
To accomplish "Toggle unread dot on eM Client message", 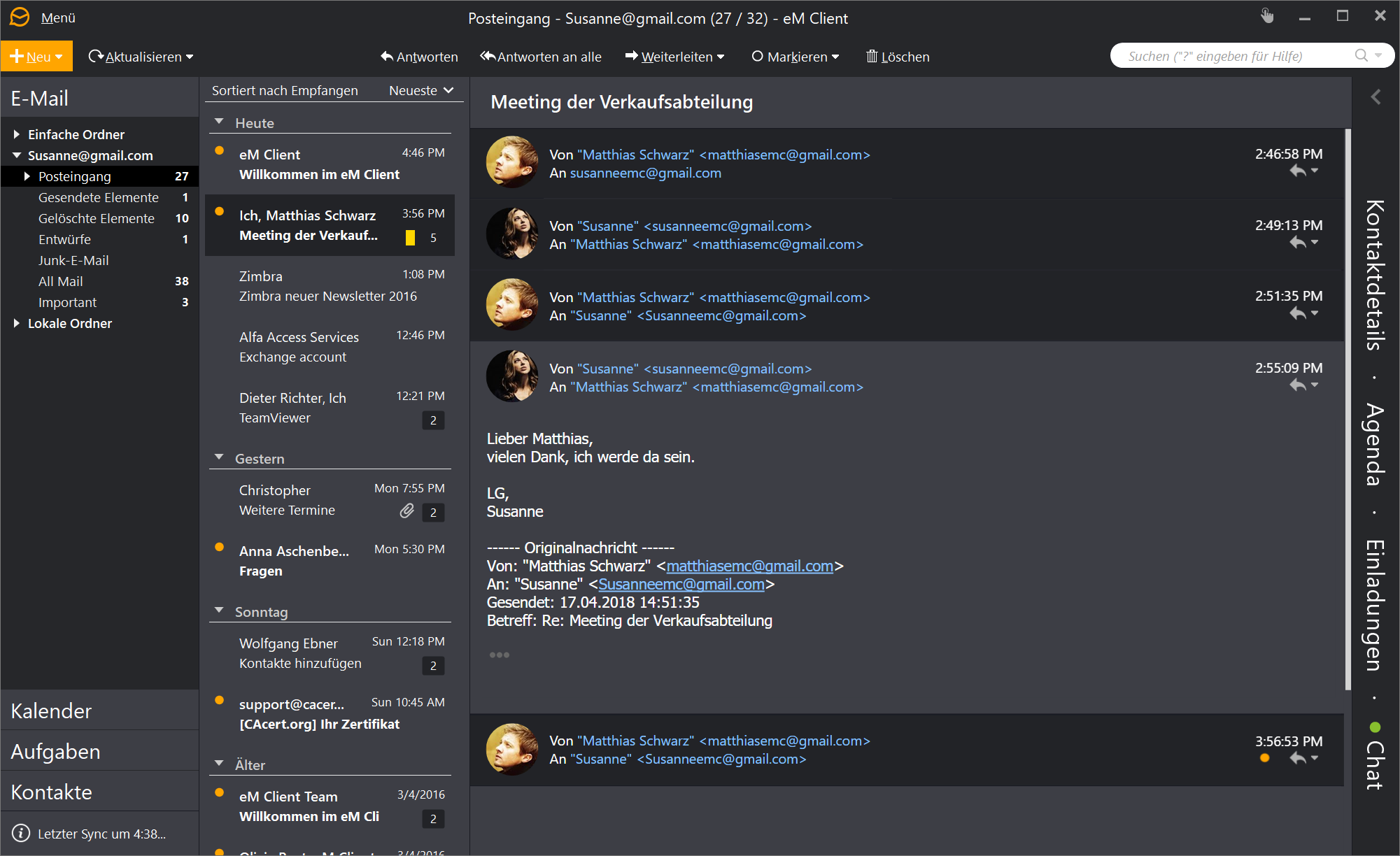I will (x=219, y=150).
